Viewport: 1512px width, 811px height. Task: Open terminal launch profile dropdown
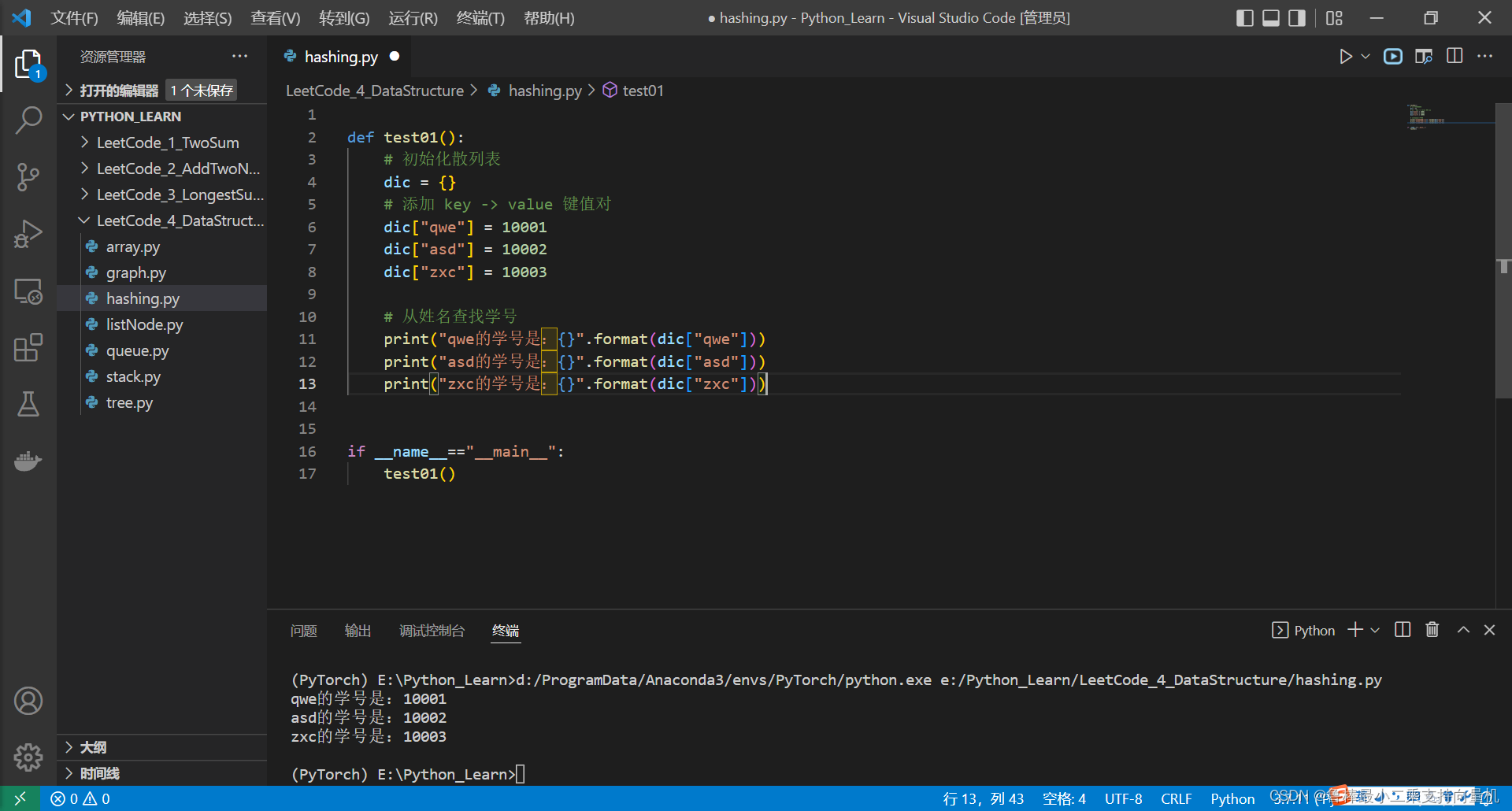tap(1375, 630)
